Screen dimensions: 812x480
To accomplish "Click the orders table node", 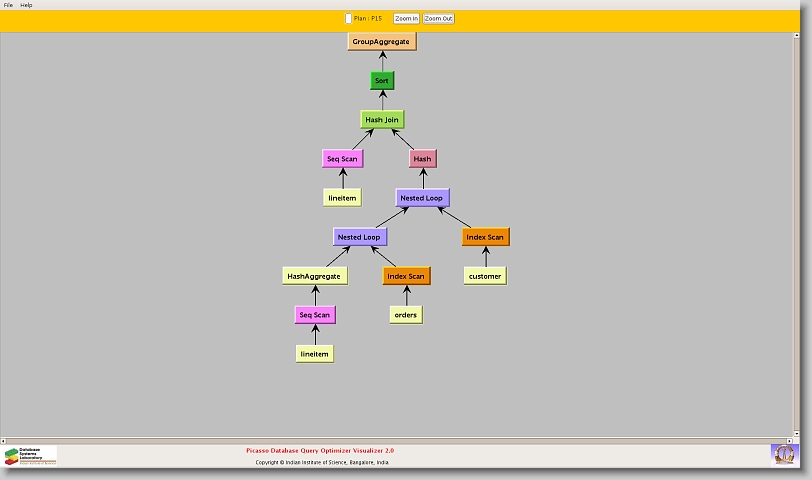I will (405, 315).
